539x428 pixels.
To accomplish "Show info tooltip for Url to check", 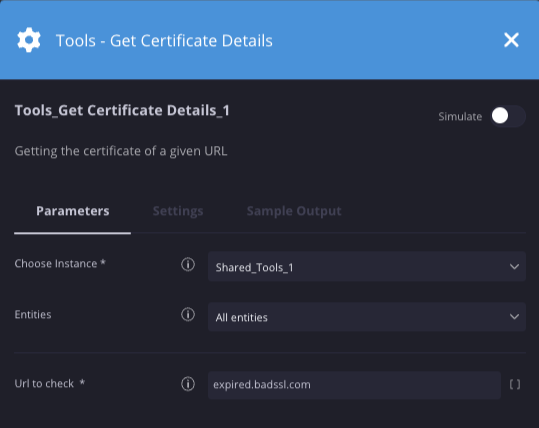I will point(188,384).
